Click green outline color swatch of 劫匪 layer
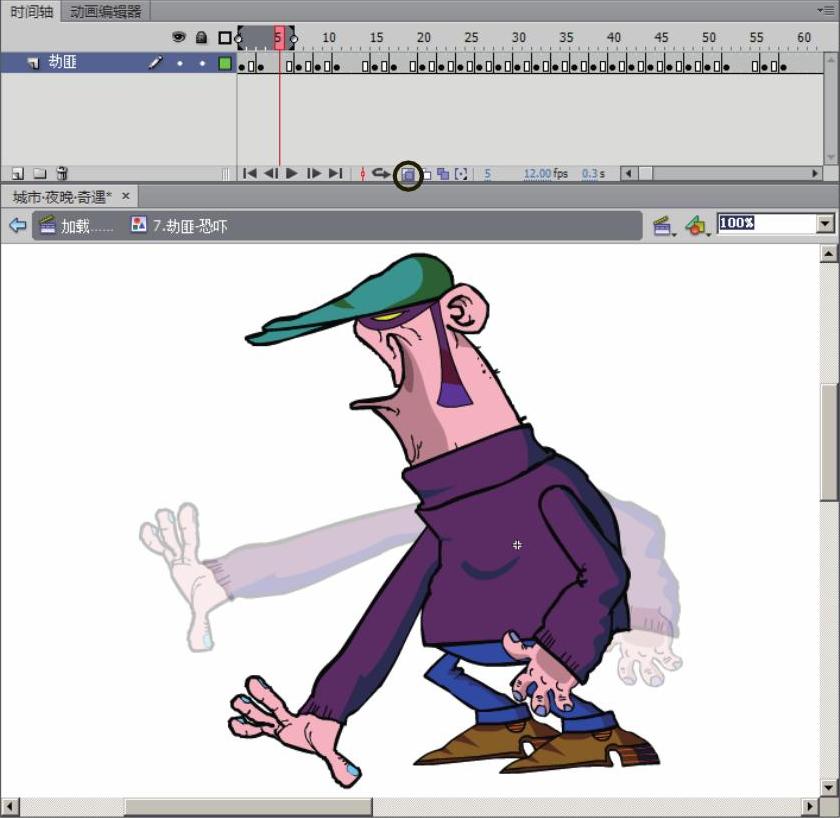840x818 pixels. (x=225, y=63)
